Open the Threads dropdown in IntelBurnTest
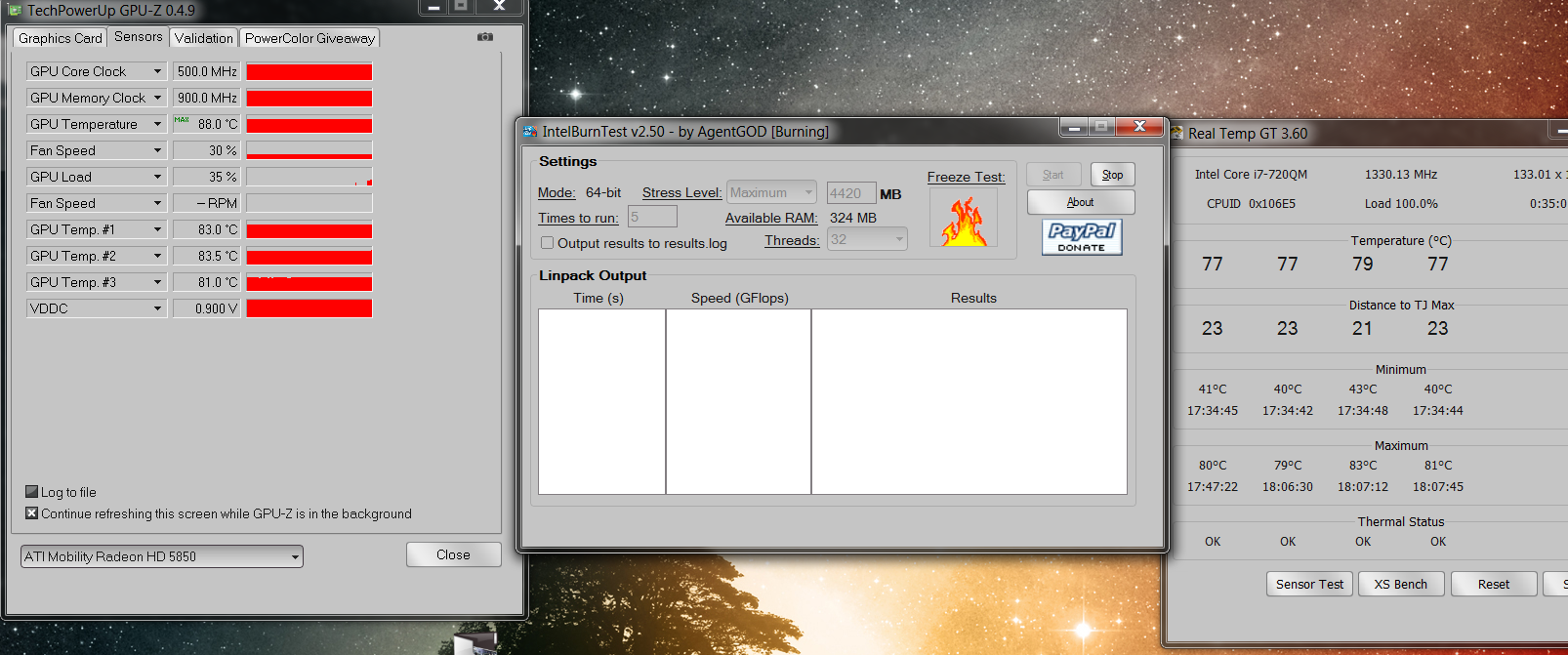1568x655 pixels. click(x=867, y=239)
